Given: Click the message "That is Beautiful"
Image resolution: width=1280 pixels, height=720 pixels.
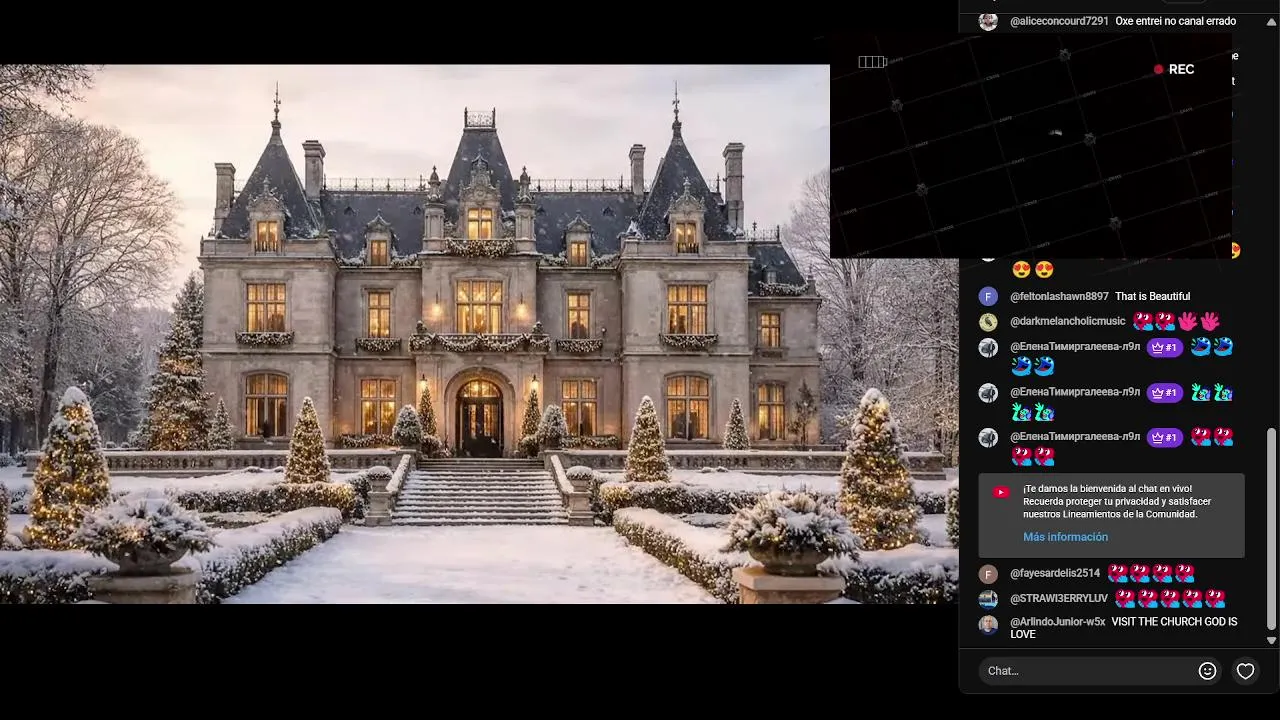Looking at the screenshot, I should 1152,296.
